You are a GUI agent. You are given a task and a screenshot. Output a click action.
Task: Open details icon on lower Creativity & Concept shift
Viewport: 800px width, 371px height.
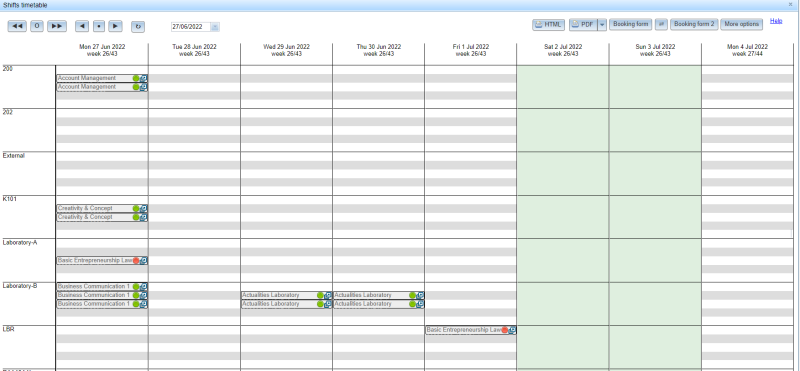point(144,217)
